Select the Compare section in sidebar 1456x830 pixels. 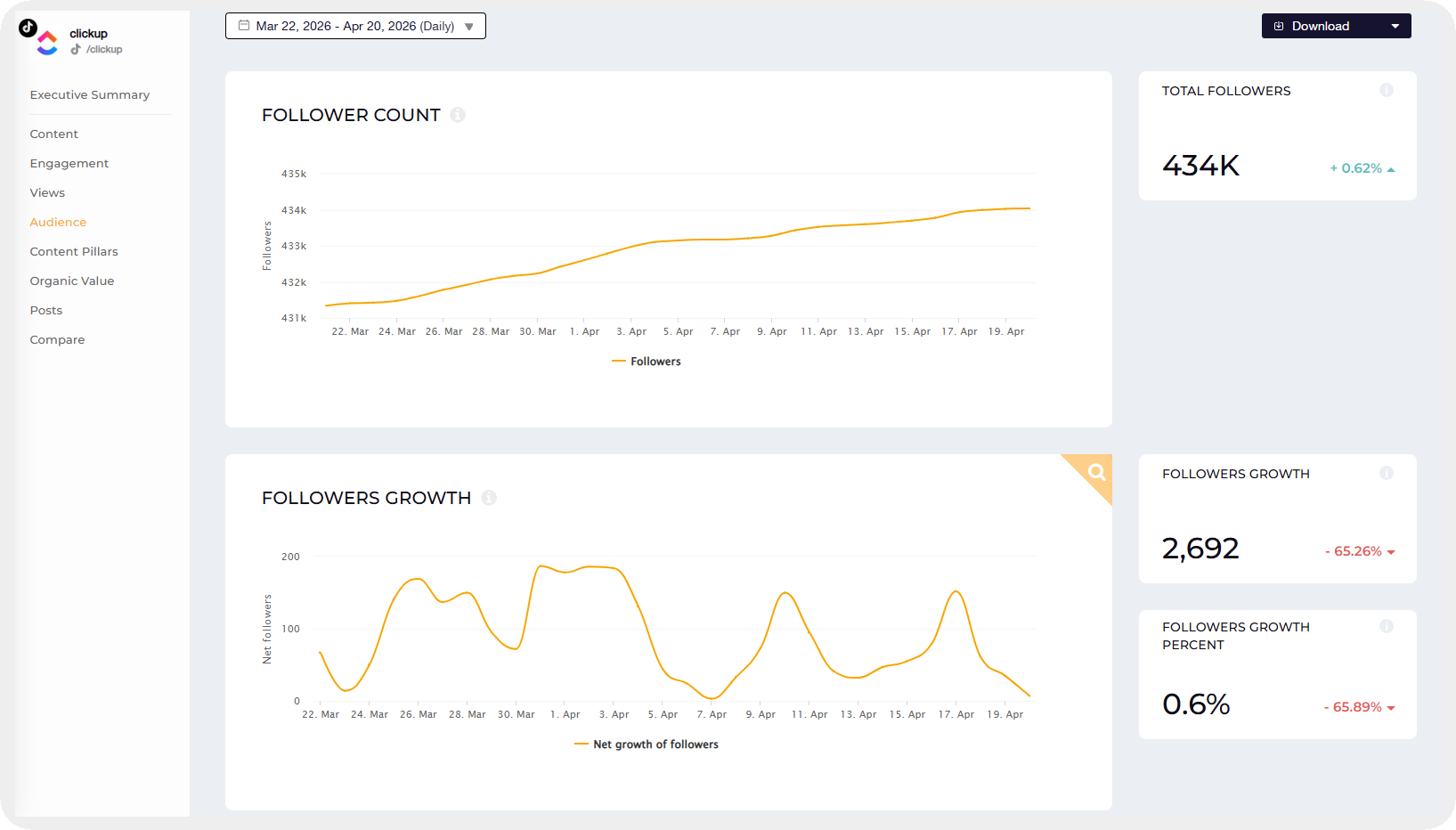click(x=57, y=339)
